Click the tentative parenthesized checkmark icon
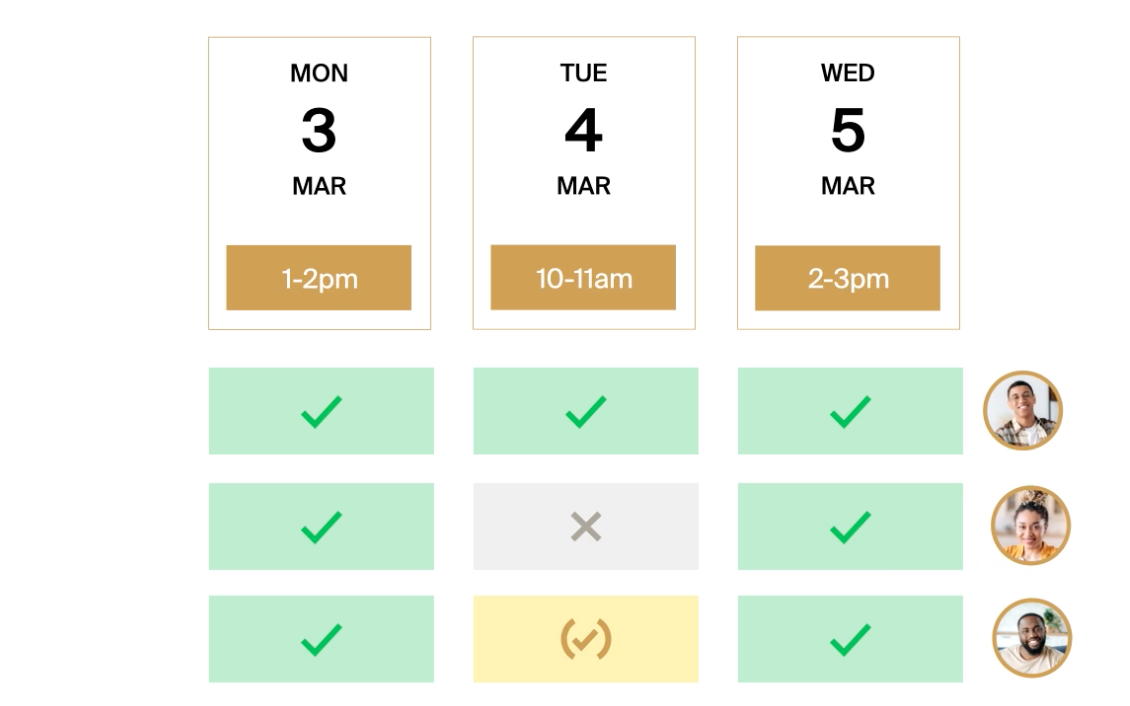The width and height of the screenshot is (1130, 706). point(585,640)
